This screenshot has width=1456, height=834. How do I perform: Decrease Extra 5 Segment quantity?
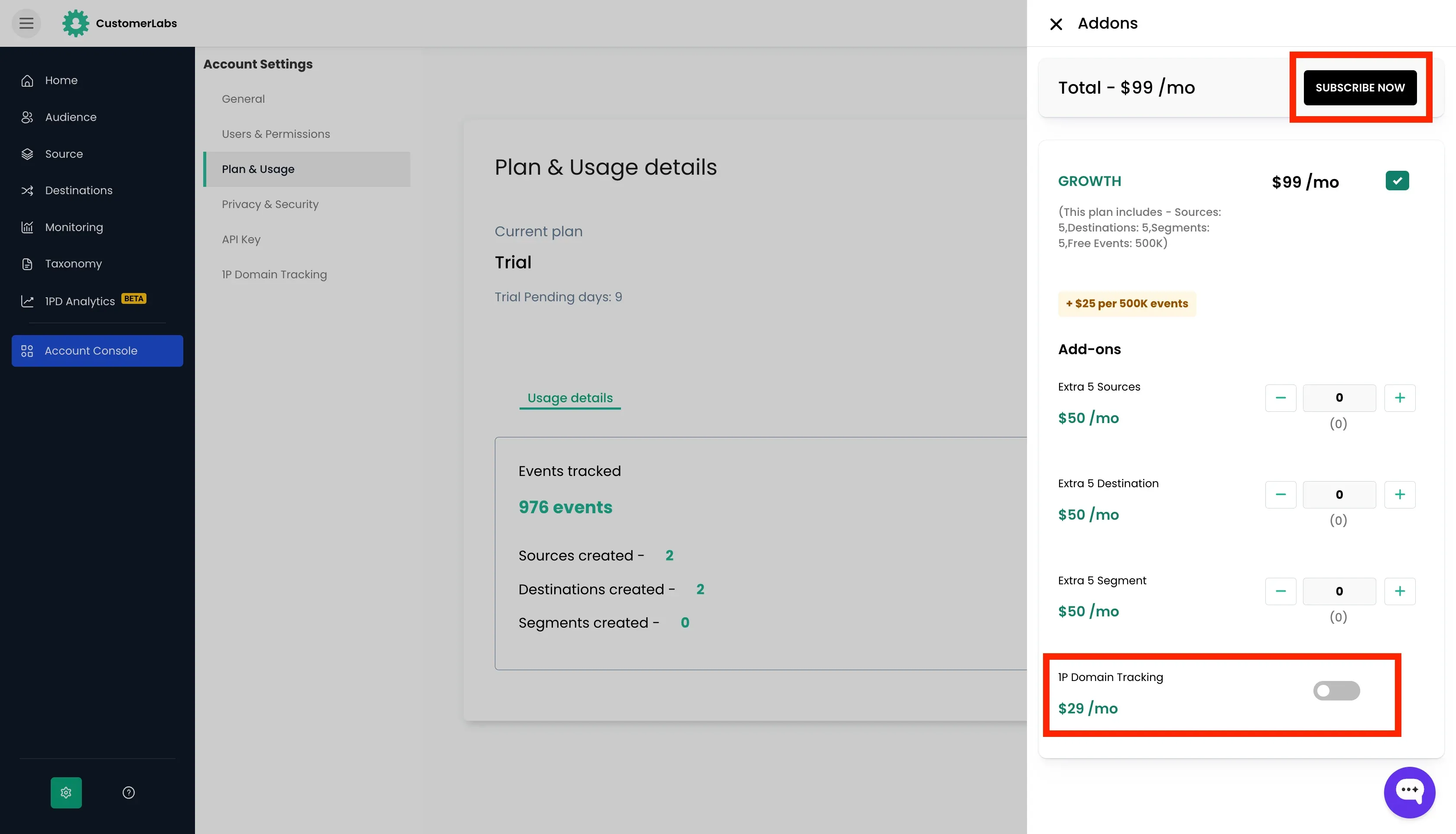[1281, 592]
